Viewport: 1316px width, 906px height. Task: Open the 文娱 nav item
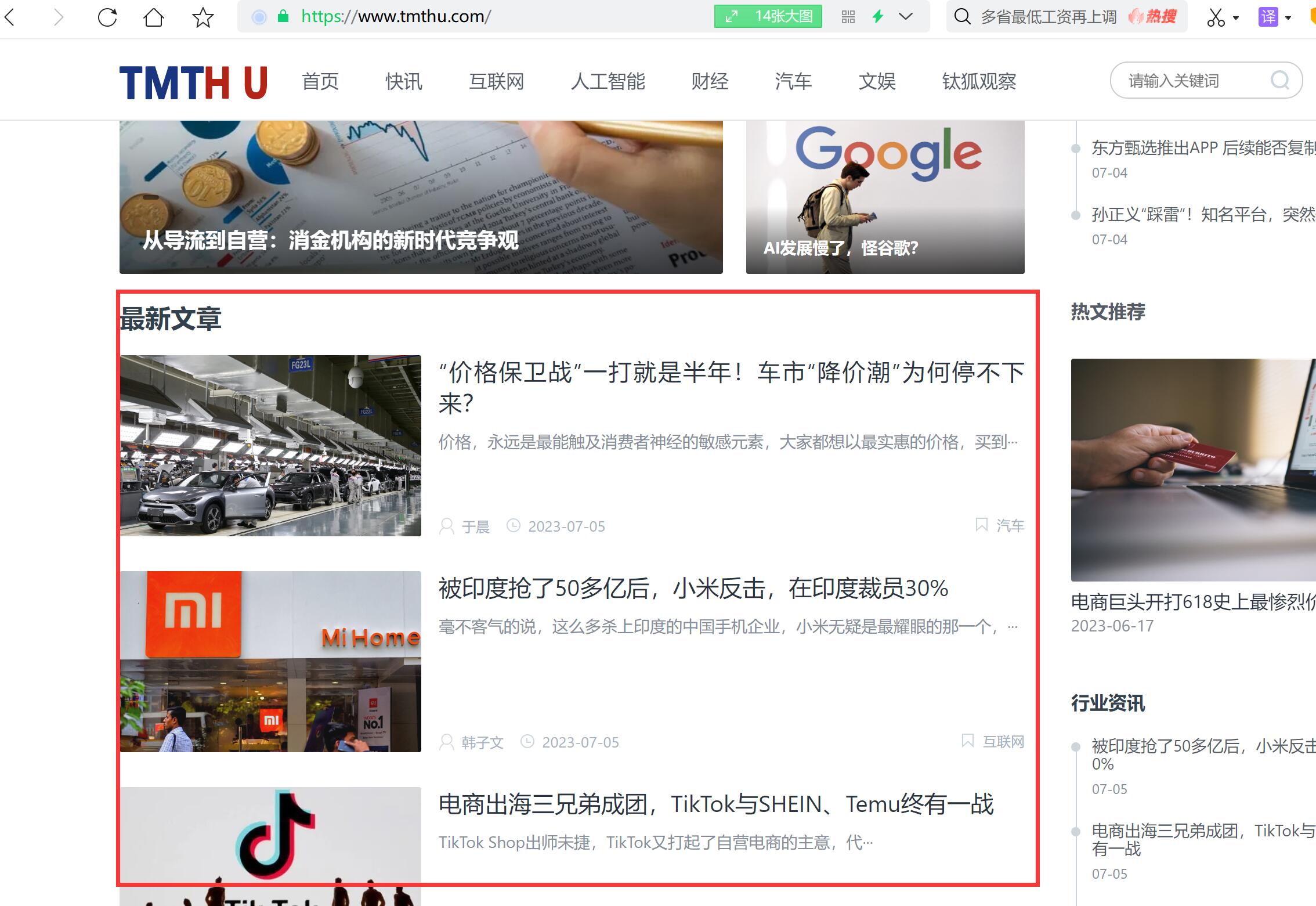point(877,81)
